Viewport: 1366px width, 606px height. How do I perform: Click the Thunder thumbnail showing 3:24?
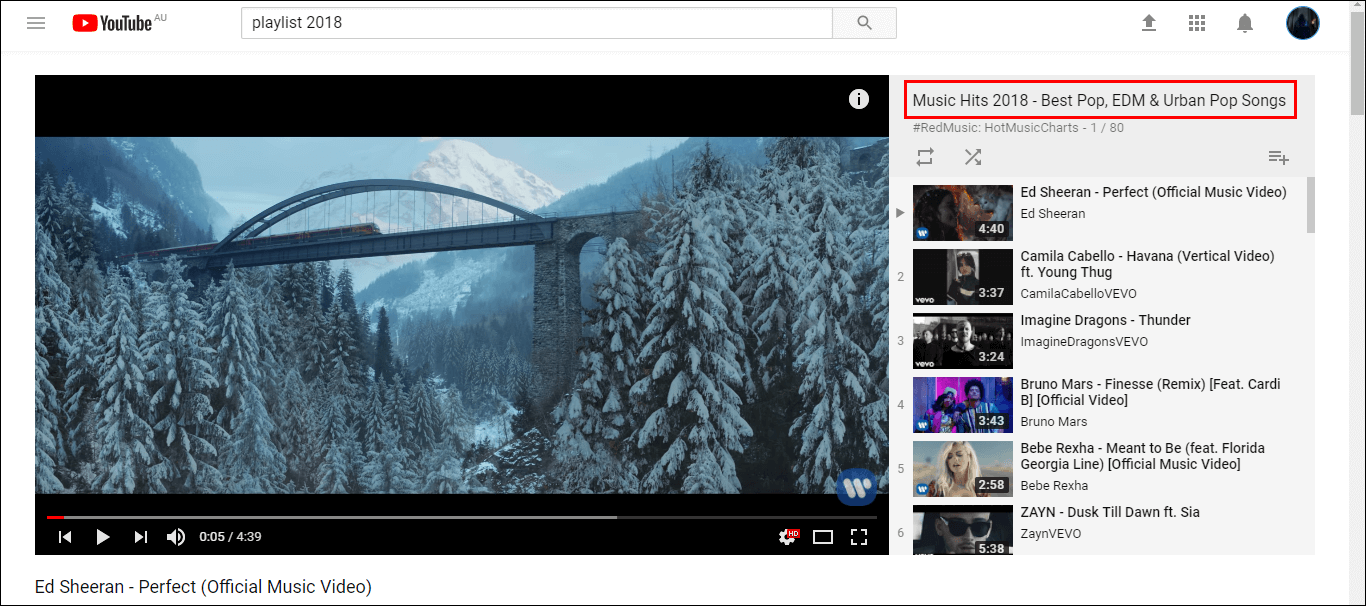(962, 341)
